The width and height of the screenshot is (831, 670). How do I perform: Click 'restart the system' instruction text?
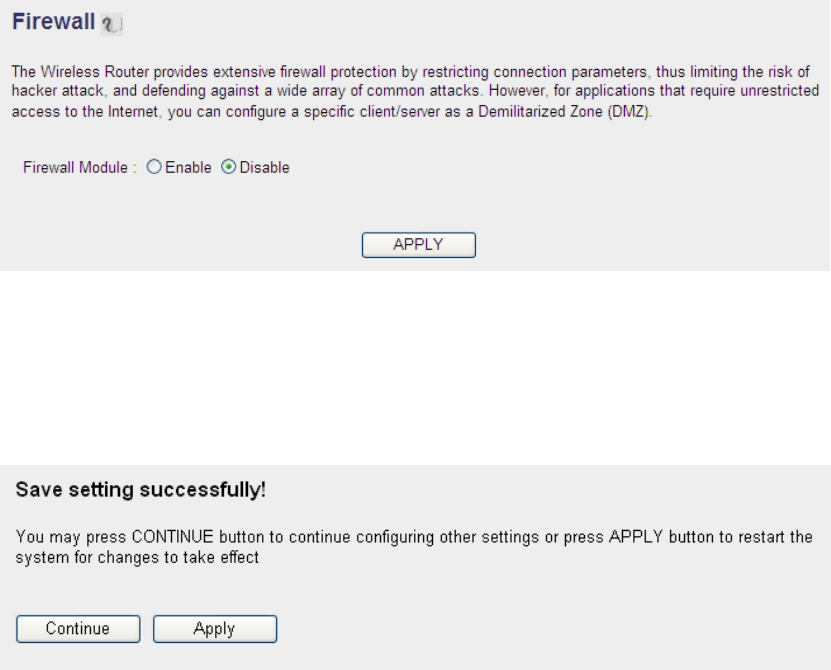[x=790, y=537]
